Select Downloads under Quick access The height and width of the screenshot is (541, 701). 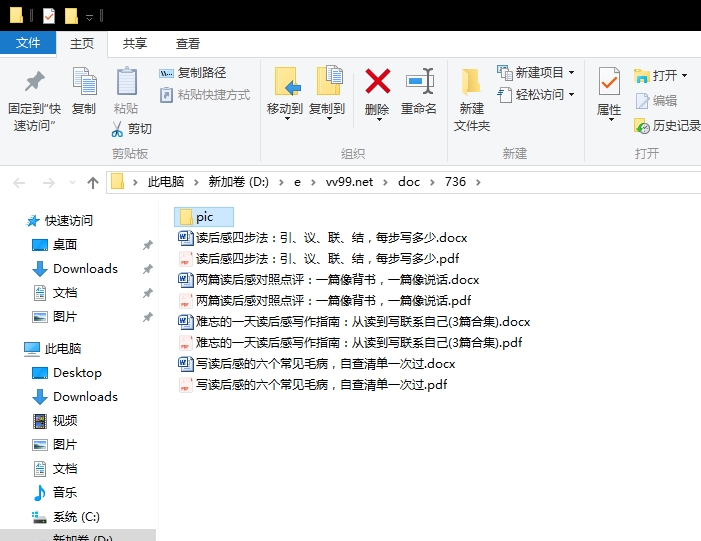(85, 269)
